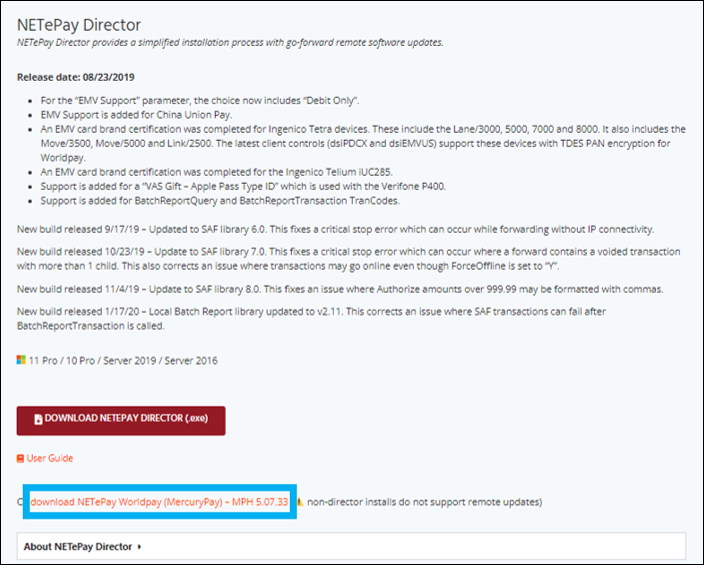Click the book icon beside User Guide
Image resolution: width=704 pixels, height=565 pixels.
click(21, 458)
